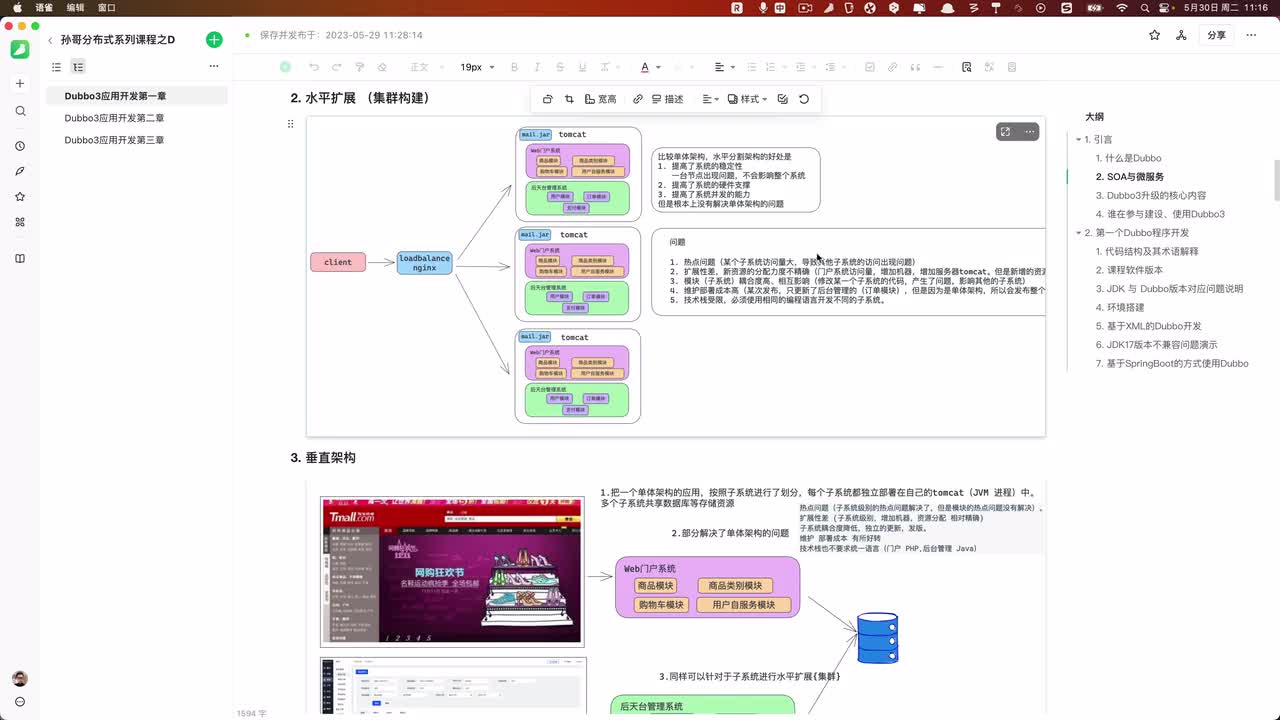Open the 编辑 menu in menu bar
The width and height of the screenshot is (1280, 720).
click(75, 7)
